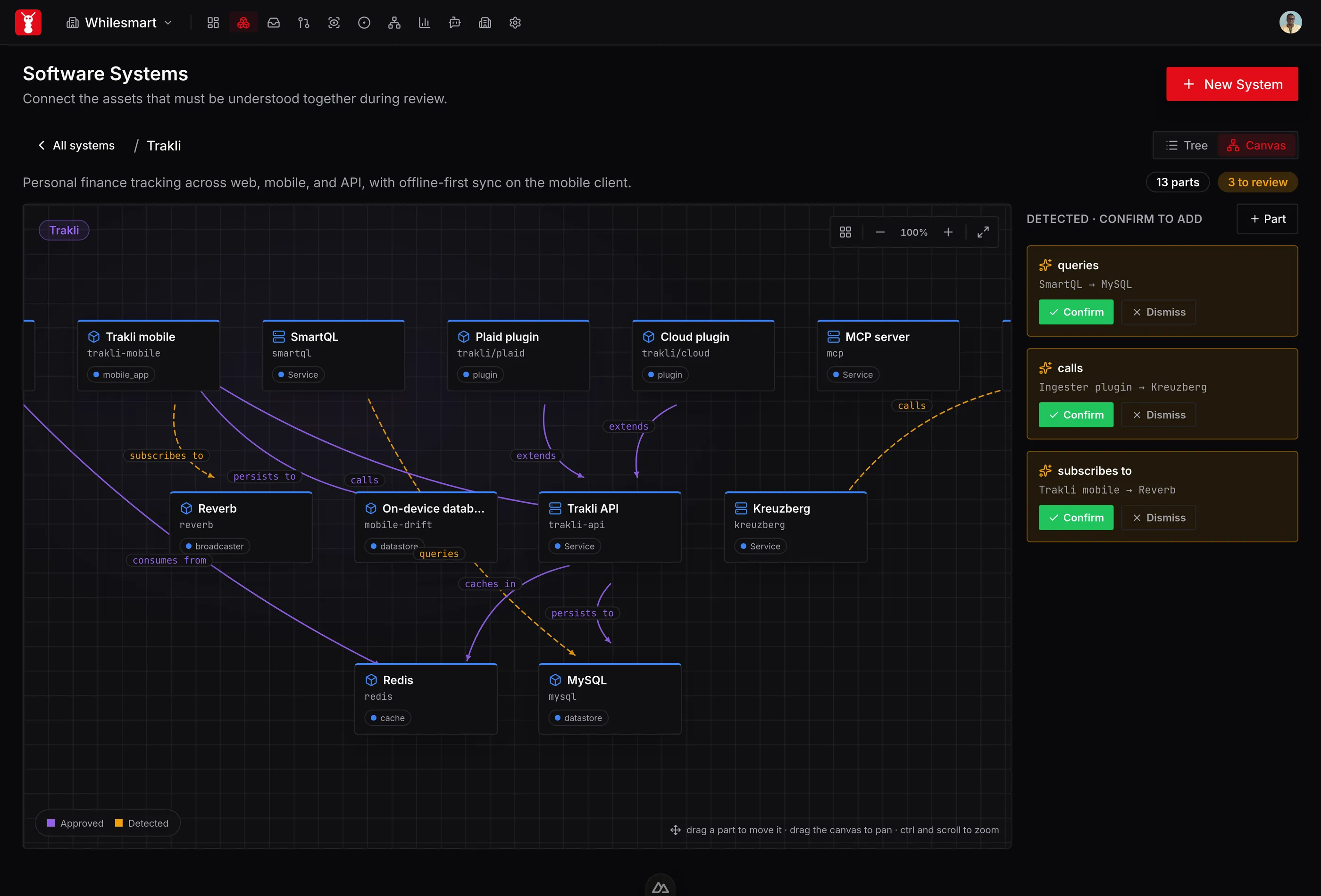1321x896 pixels.
Task: Click the broadcaster tag on Reverb
Action: click(x=215, y=546)
